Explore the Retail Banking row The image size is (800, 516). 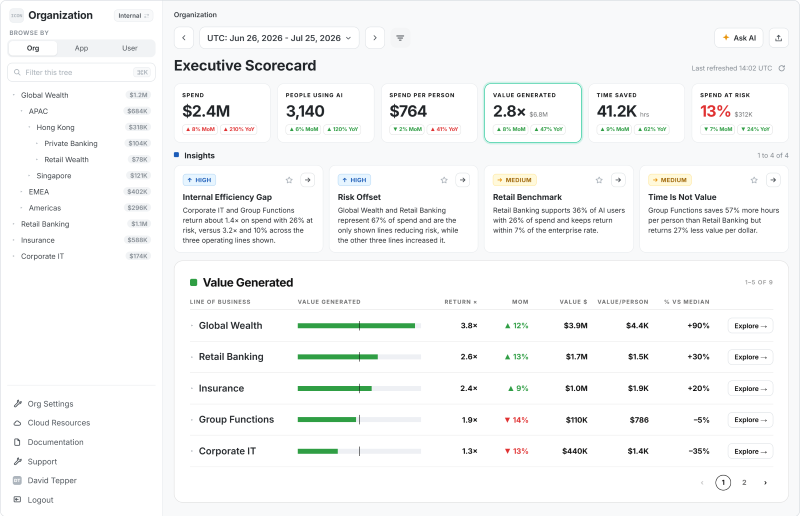pos(750,357)
